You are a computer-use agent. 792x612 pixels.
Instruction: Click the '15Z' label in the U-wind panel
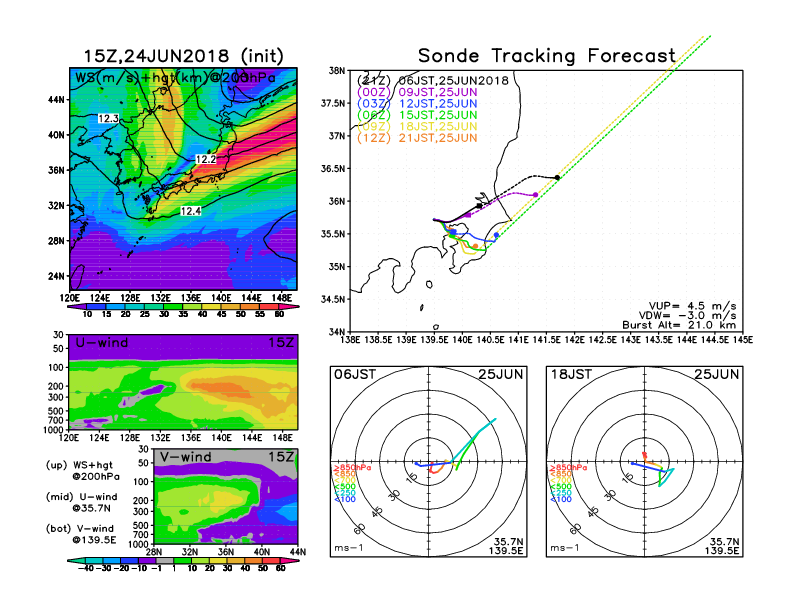[x=281, y=343]
